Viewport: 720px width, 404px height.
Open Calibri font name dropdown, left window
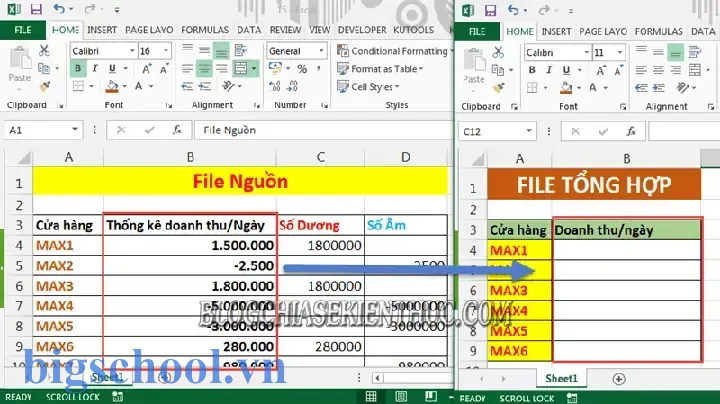[132, 50]
